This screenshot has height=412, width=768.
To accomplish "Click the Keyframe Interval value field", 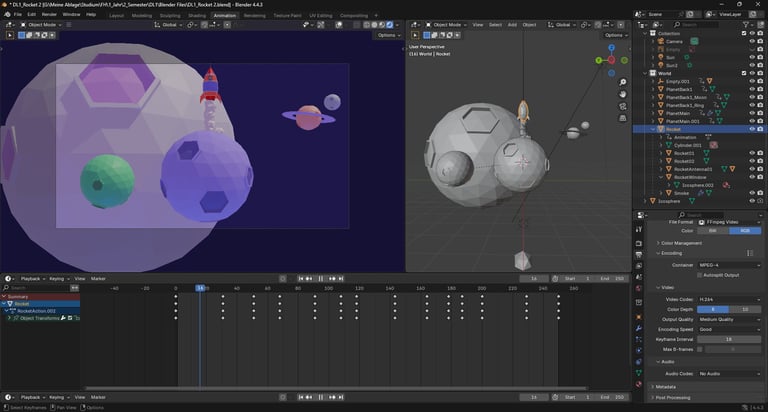I will tap(729, 339).
